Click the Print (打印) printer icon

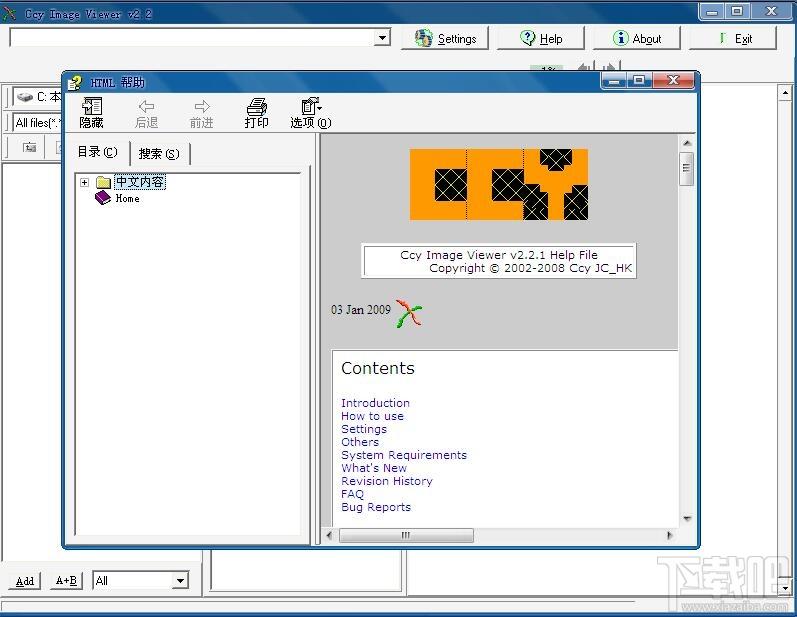coord(257,107)
